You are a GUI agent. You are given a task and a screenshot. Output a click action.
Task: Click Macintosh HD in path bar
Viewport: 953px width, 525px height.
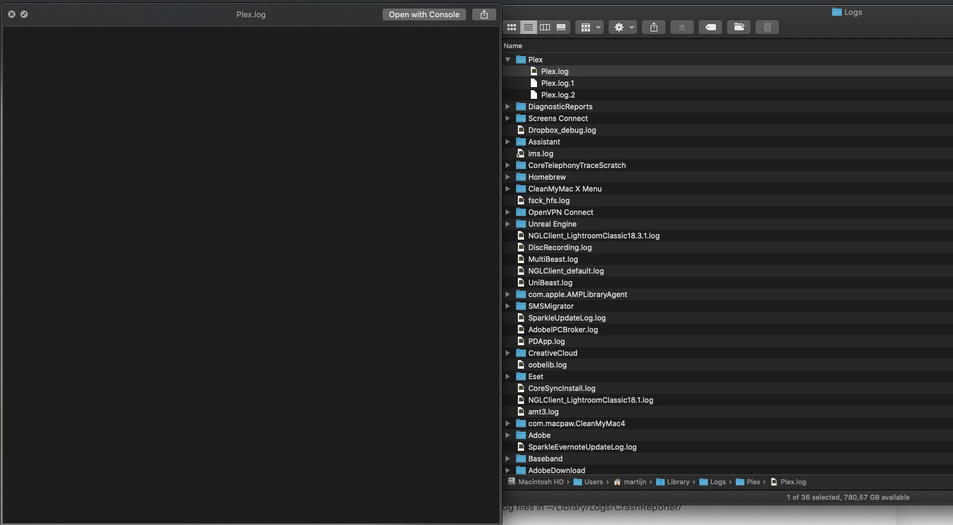coord(536,482)
